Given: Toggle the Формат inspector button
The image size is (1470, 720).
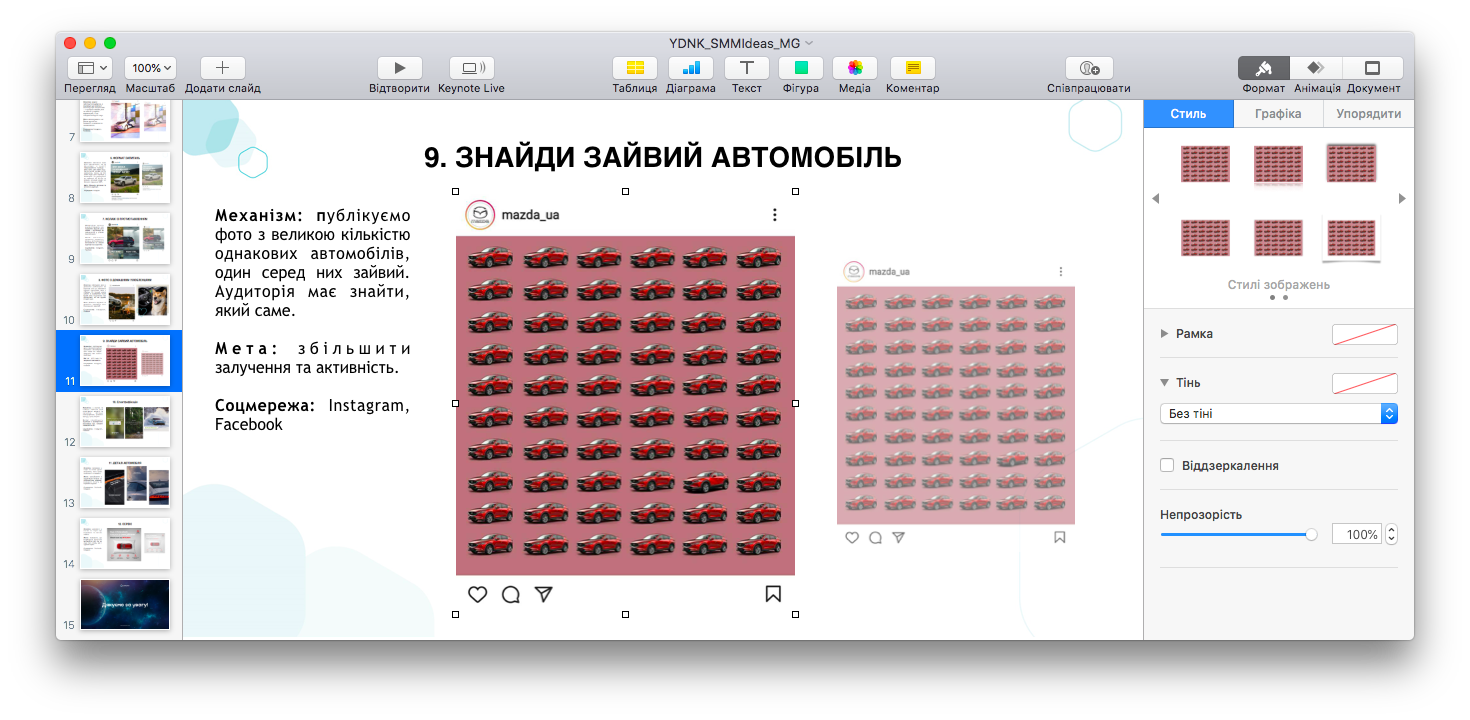Looking at the screenshot, I should [x=1264, y=68].
